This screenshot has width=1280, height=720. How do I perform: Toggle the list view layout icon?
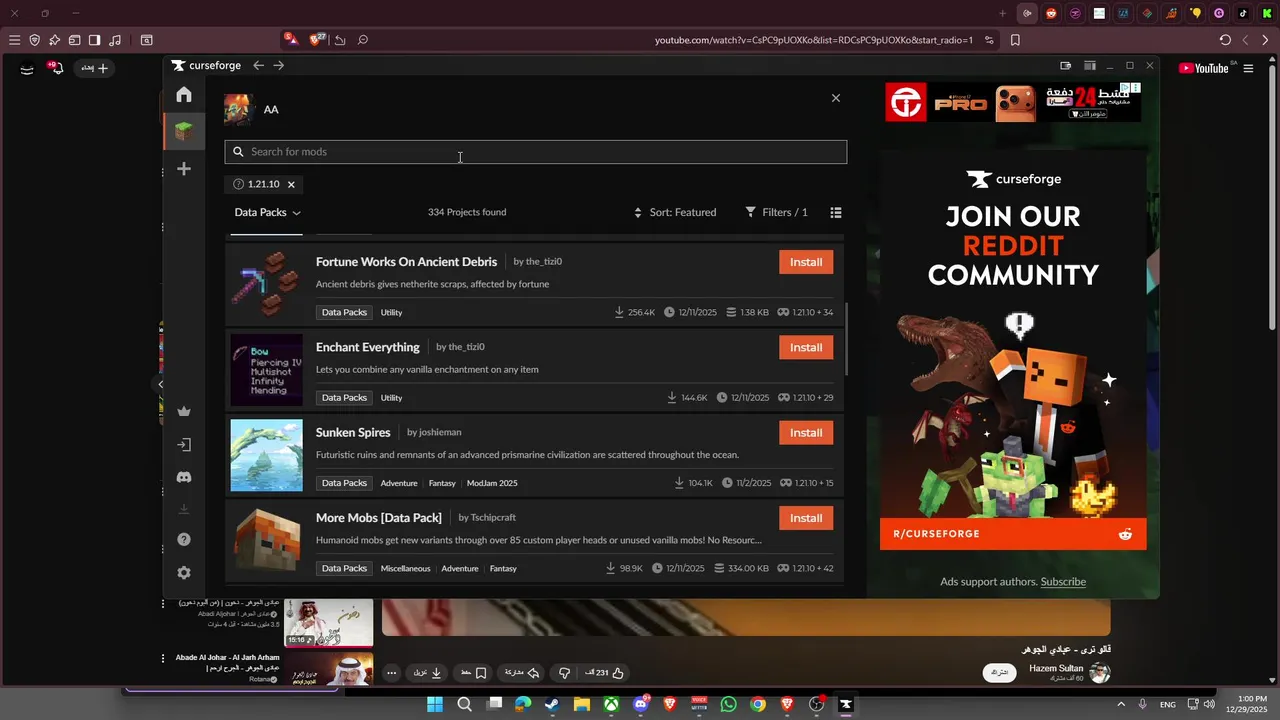tap(836, 212)
